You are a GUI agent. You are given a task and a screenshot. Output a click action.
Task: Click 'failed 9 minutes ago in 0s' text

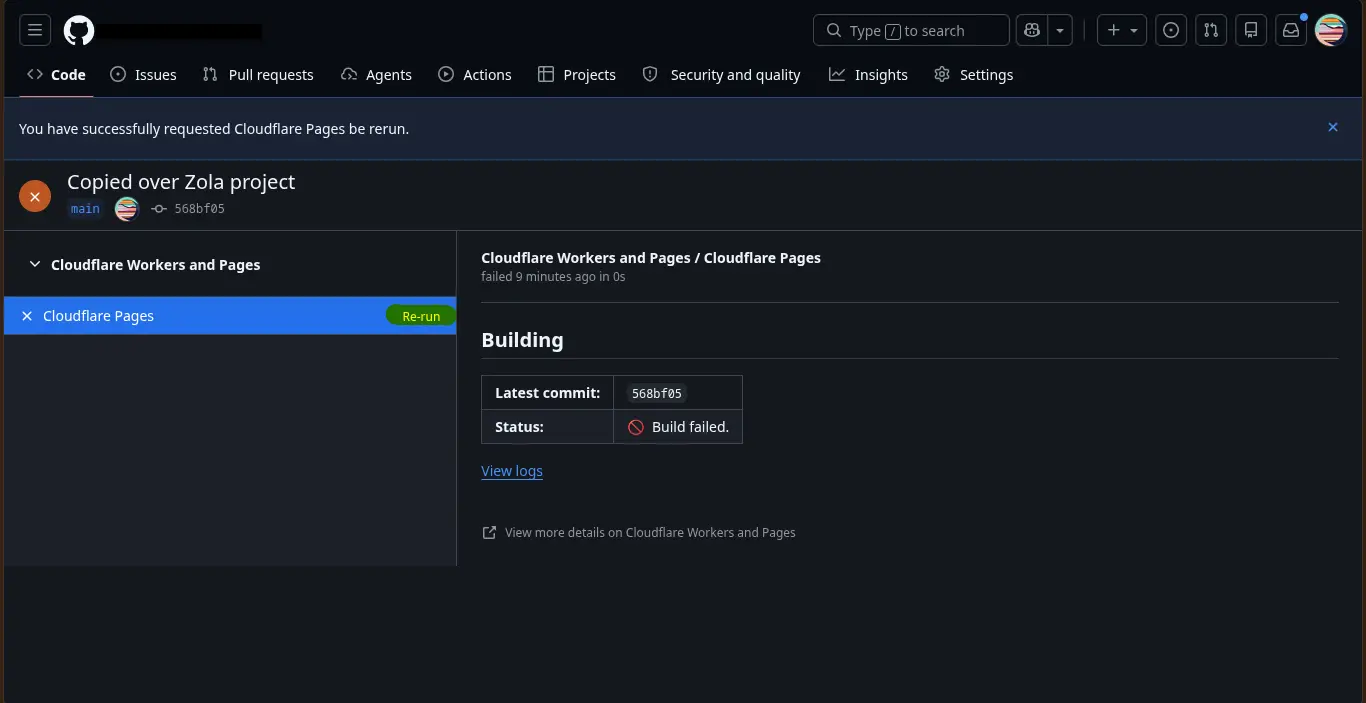pyautogui.click(x=553, y=277)
